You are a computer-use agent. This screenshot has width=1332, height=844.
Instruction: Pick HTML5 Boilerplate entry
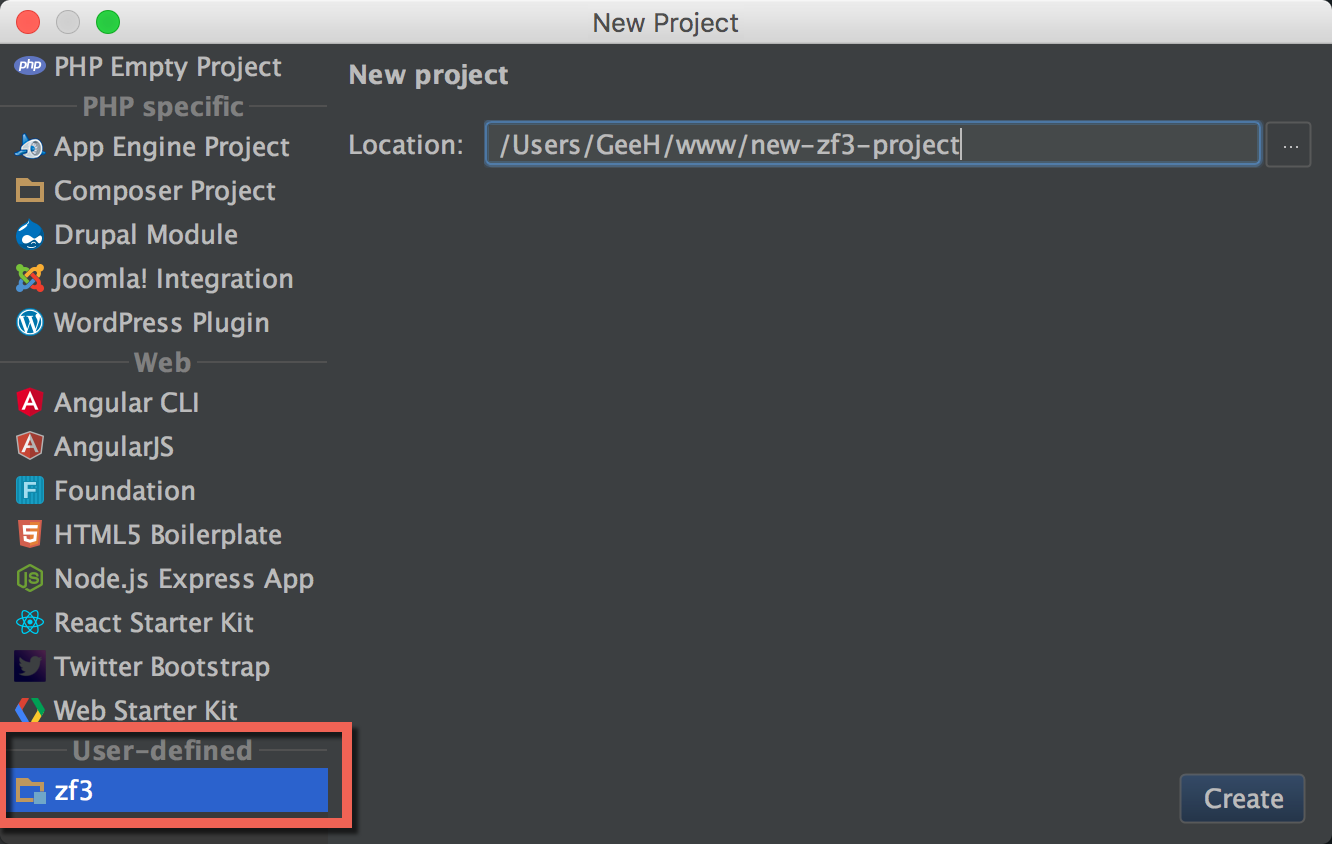[164, 534]
